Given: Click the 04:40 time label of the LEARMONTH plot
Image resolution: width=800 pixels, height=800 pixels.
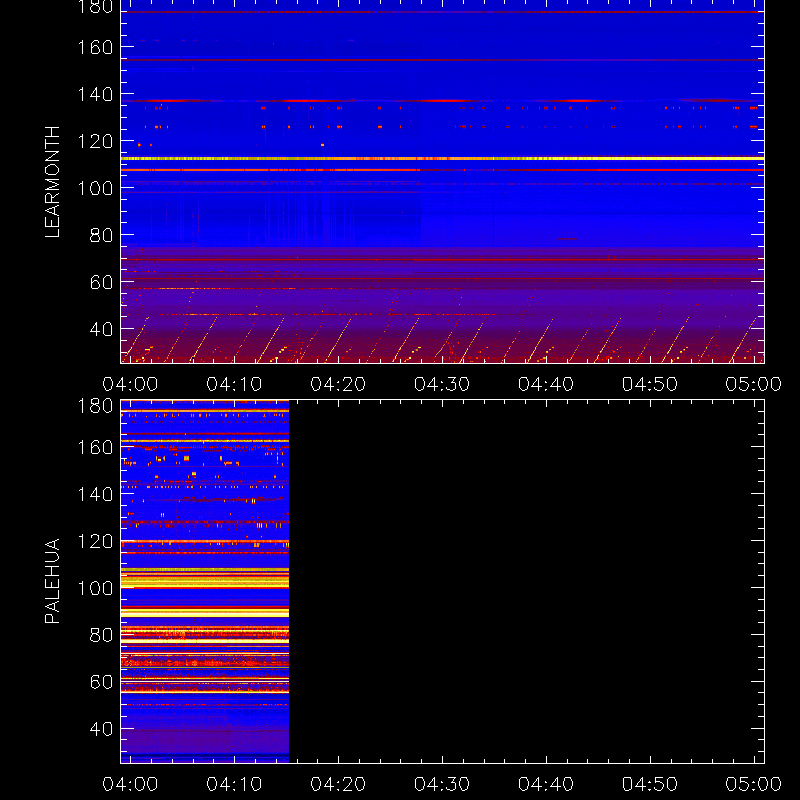Looking at the screenshot, I should (546, 384).
